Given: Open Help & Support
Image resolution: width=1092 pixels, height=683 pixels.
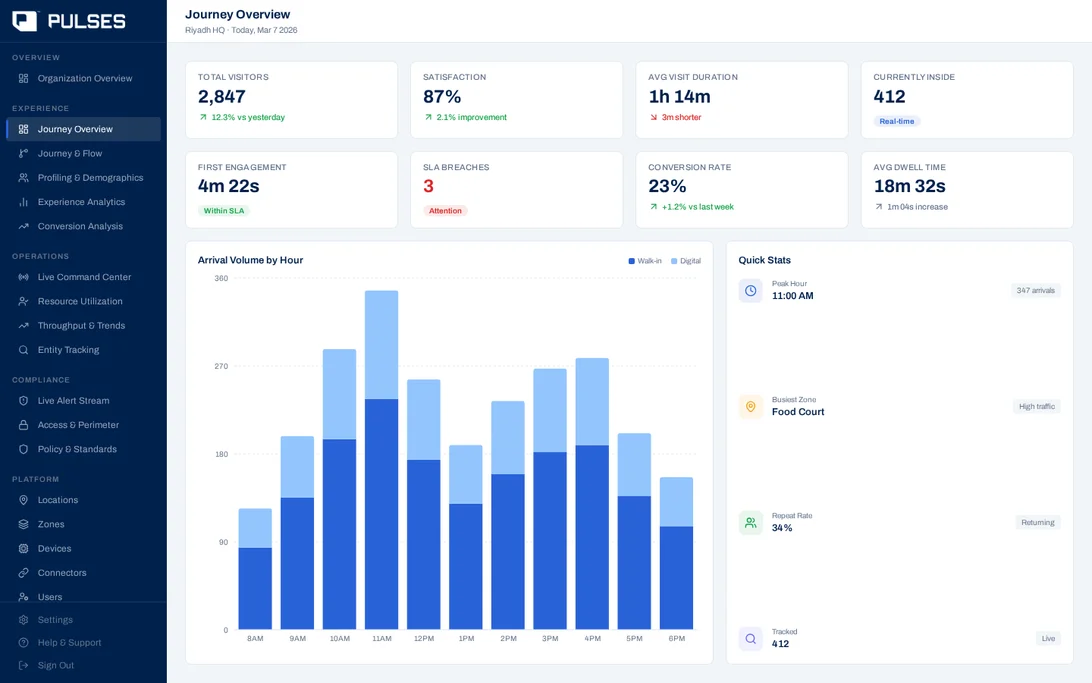Looking at the screenshot, I should click(x=84, y=643).
